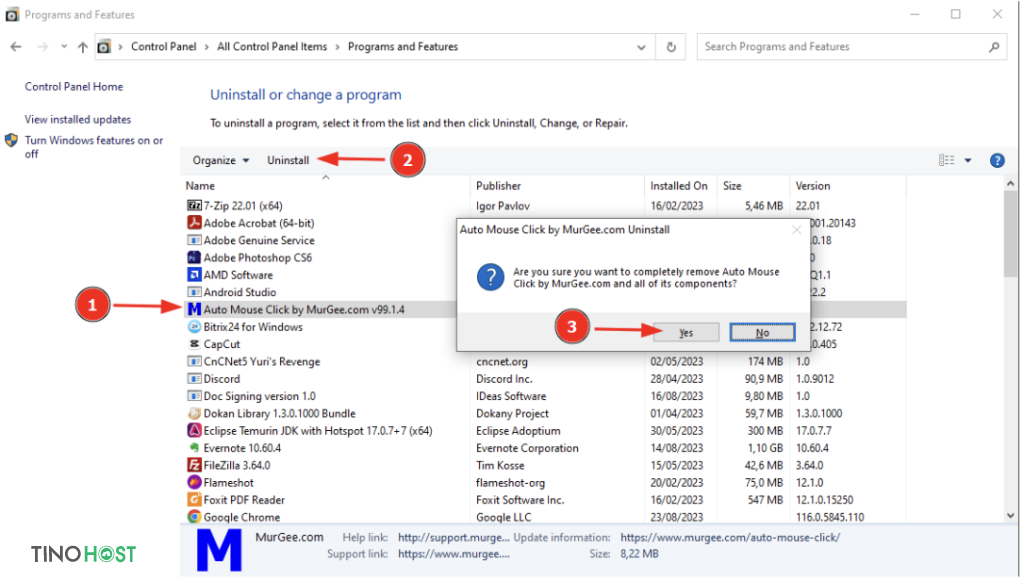Image resolution: width=1024 pixels, height=581 pixels.
Task: Expand the address bar history dropdown
Action: pos(641,47)
